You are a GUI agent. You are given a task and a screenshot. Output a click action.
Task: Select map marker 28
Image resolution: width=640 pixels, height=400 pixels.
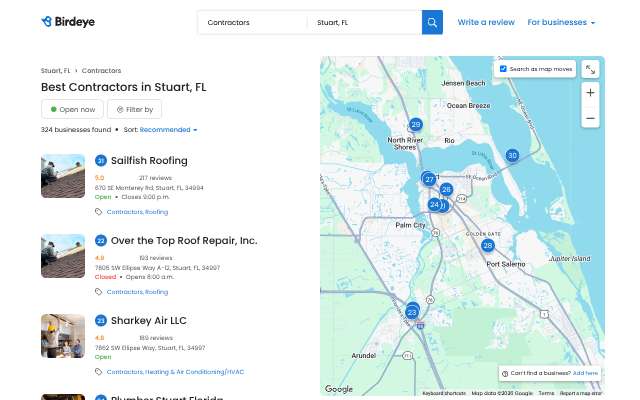coord(488,245)
